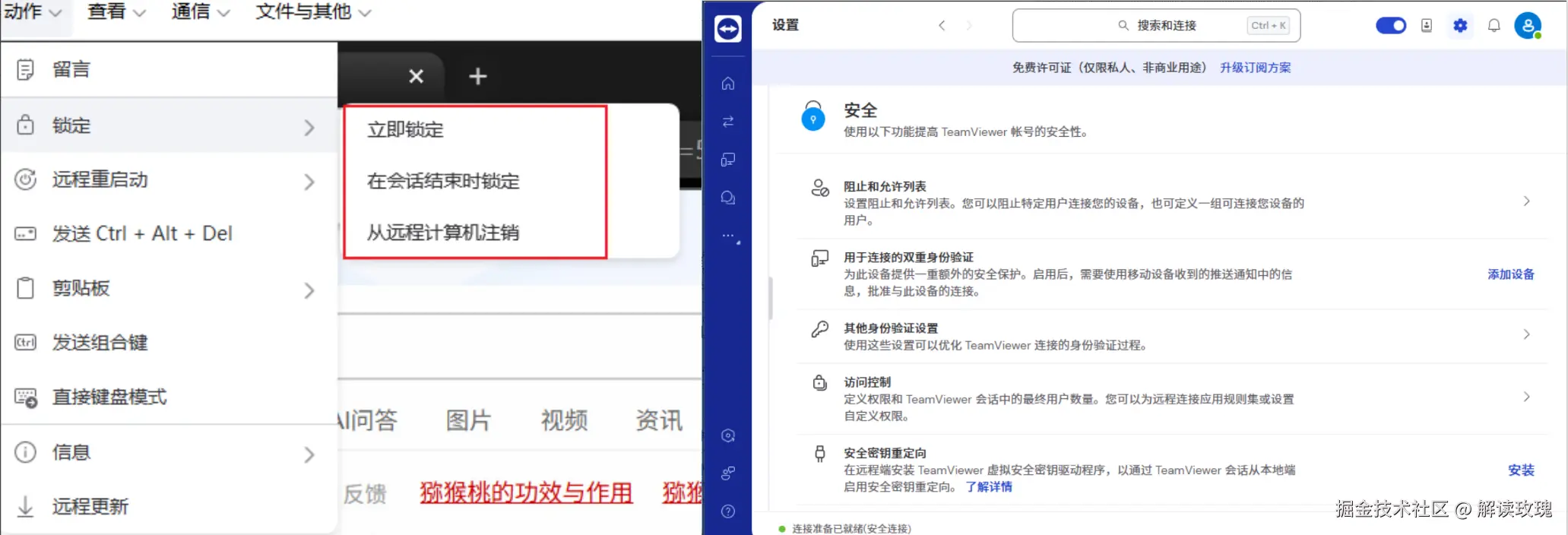
Task: Click the 阻止和允许列表 heading
Action: point(885,186)
